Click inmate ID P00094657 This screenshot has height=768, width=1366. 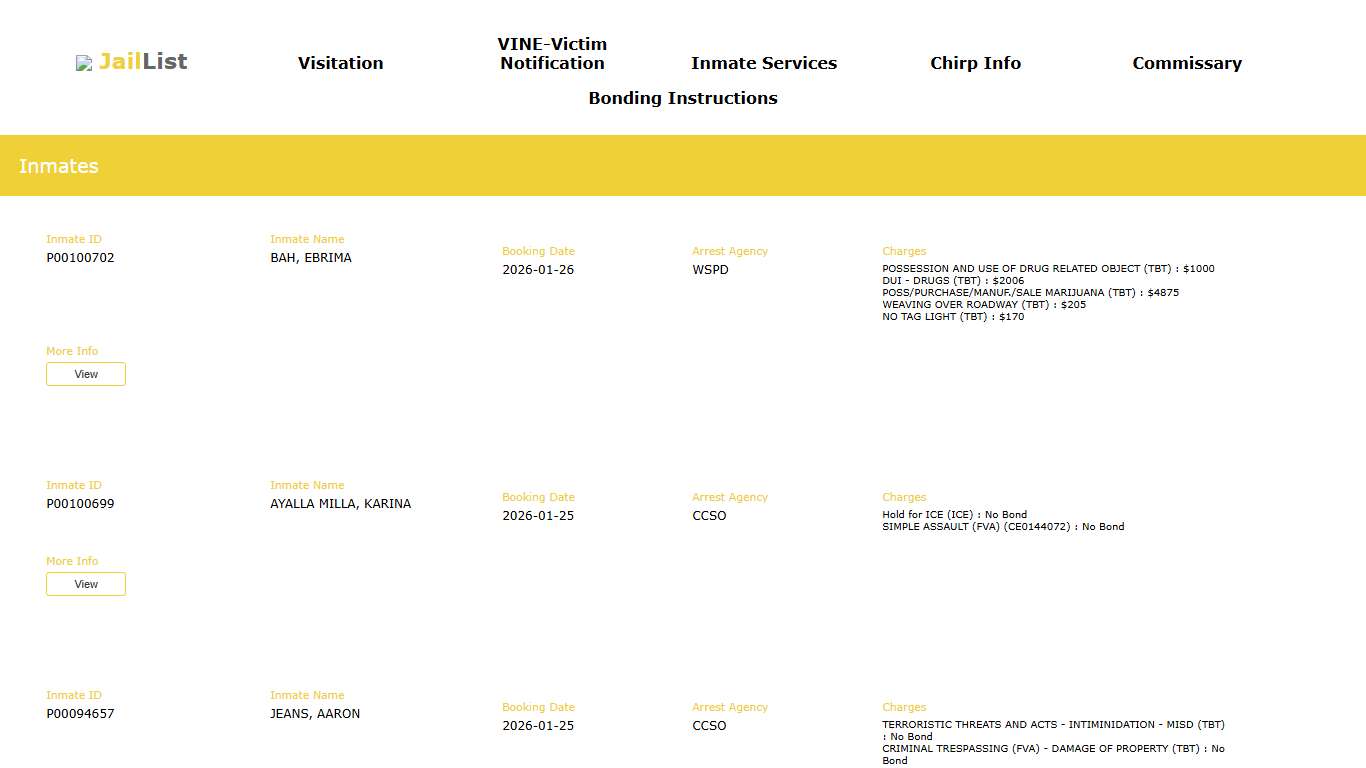tap(80, 714)
